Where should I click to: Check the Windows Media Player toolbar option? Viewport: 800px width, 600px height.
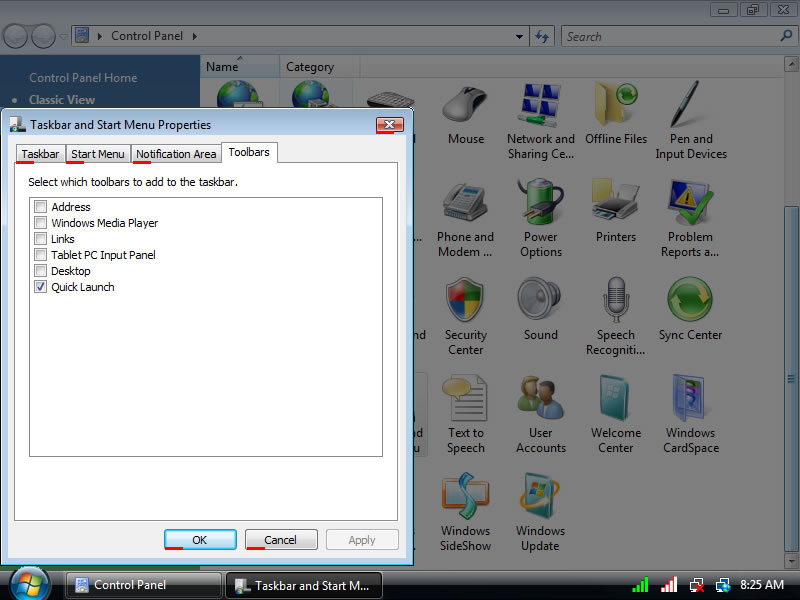pyautogui.click(x=41, y=223)
